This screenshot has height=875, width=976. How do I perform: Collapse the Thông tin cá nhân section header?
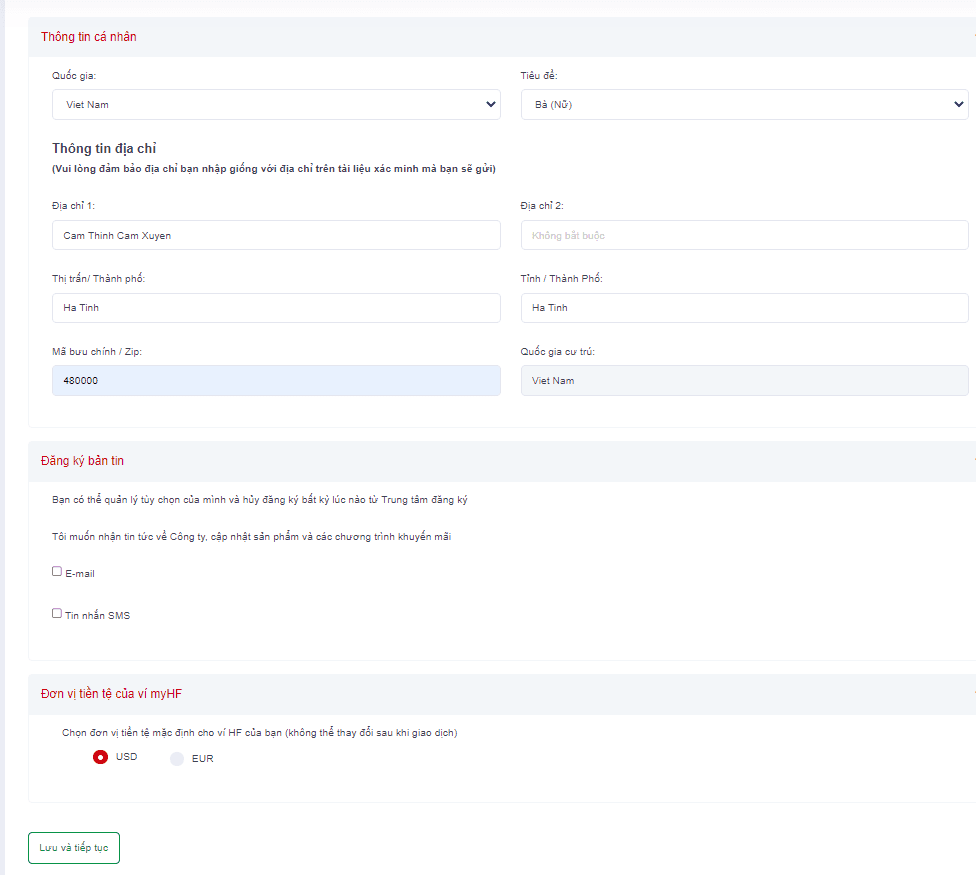[x=502, y=37]
